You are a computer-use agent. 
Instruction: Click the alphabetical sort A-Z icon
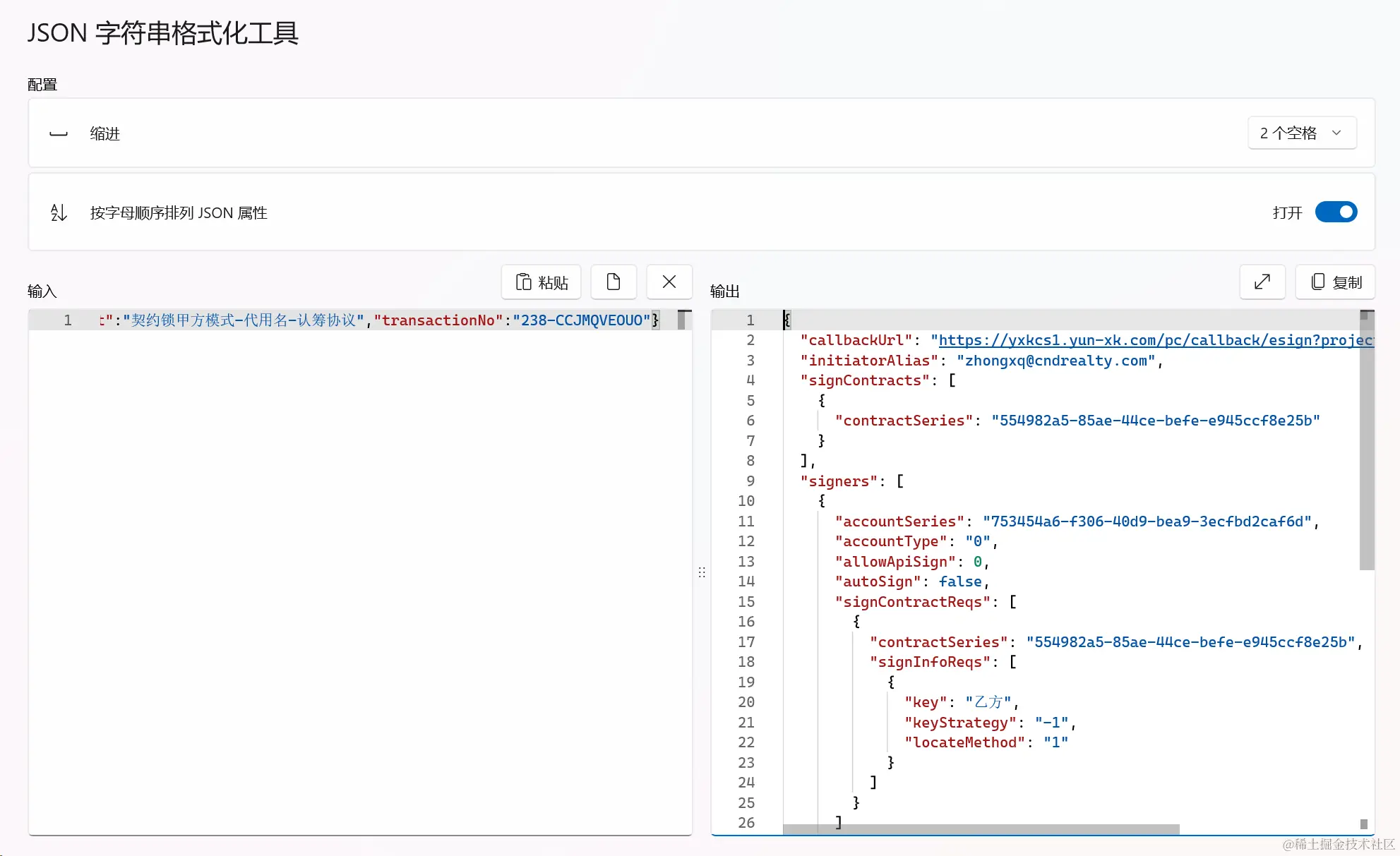[x=59, y=212]
